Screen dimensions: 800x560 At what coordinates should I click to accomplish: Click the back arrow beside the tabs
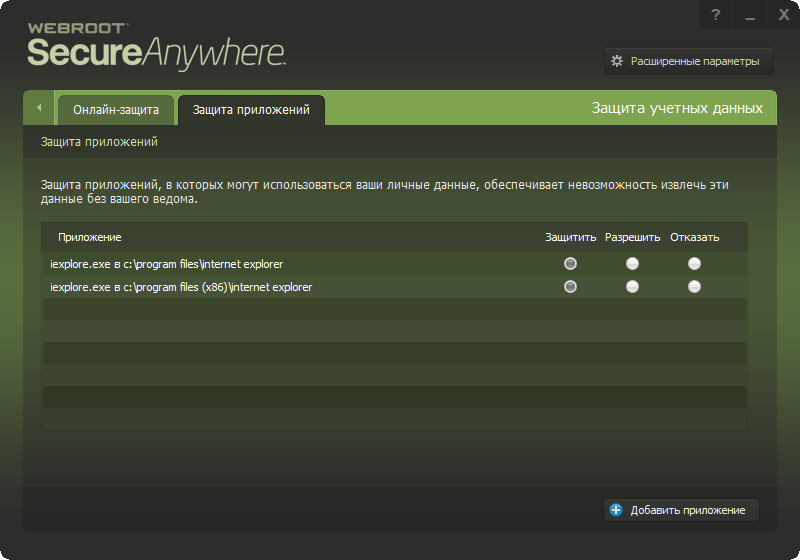[x=39, y=108]
